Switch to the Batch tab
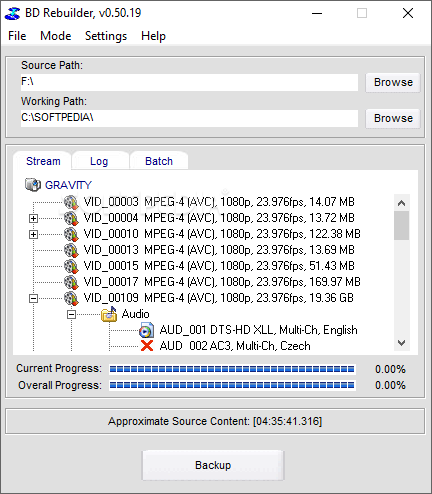 [x=159, y=161]
